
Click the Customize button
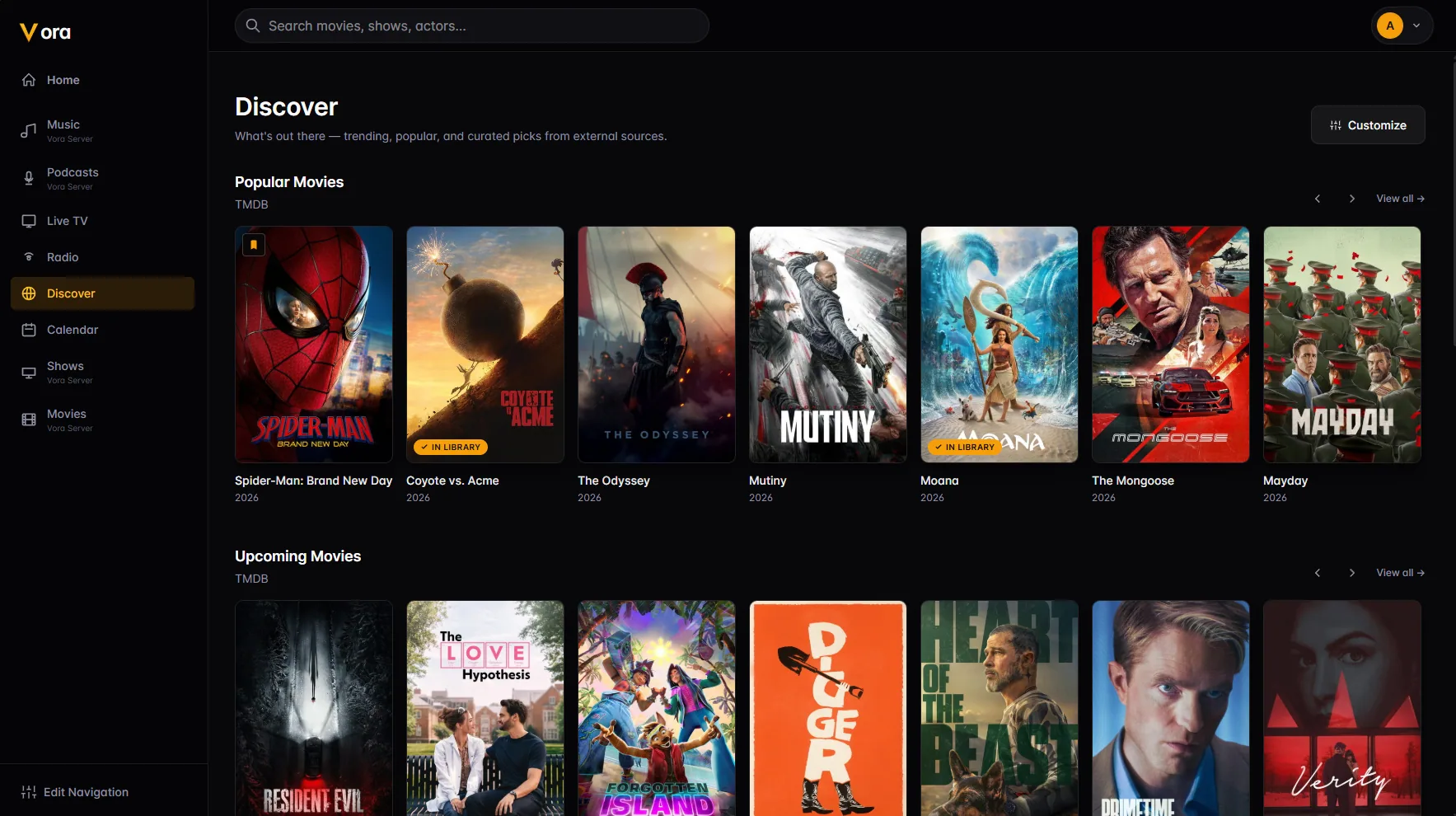click(x=1368, y=125)
